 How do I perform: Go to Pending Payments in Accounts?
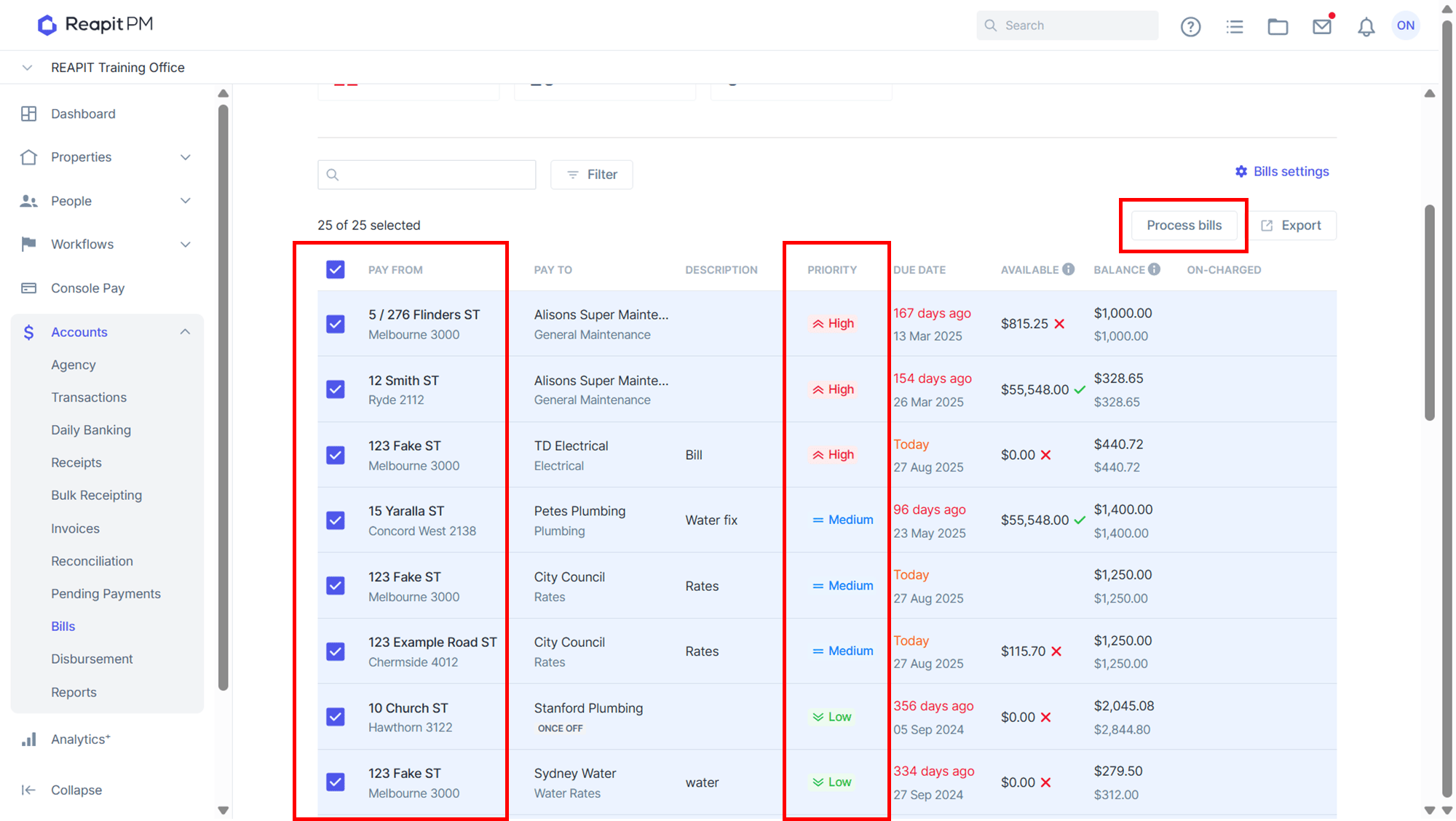tap(106, 594)
